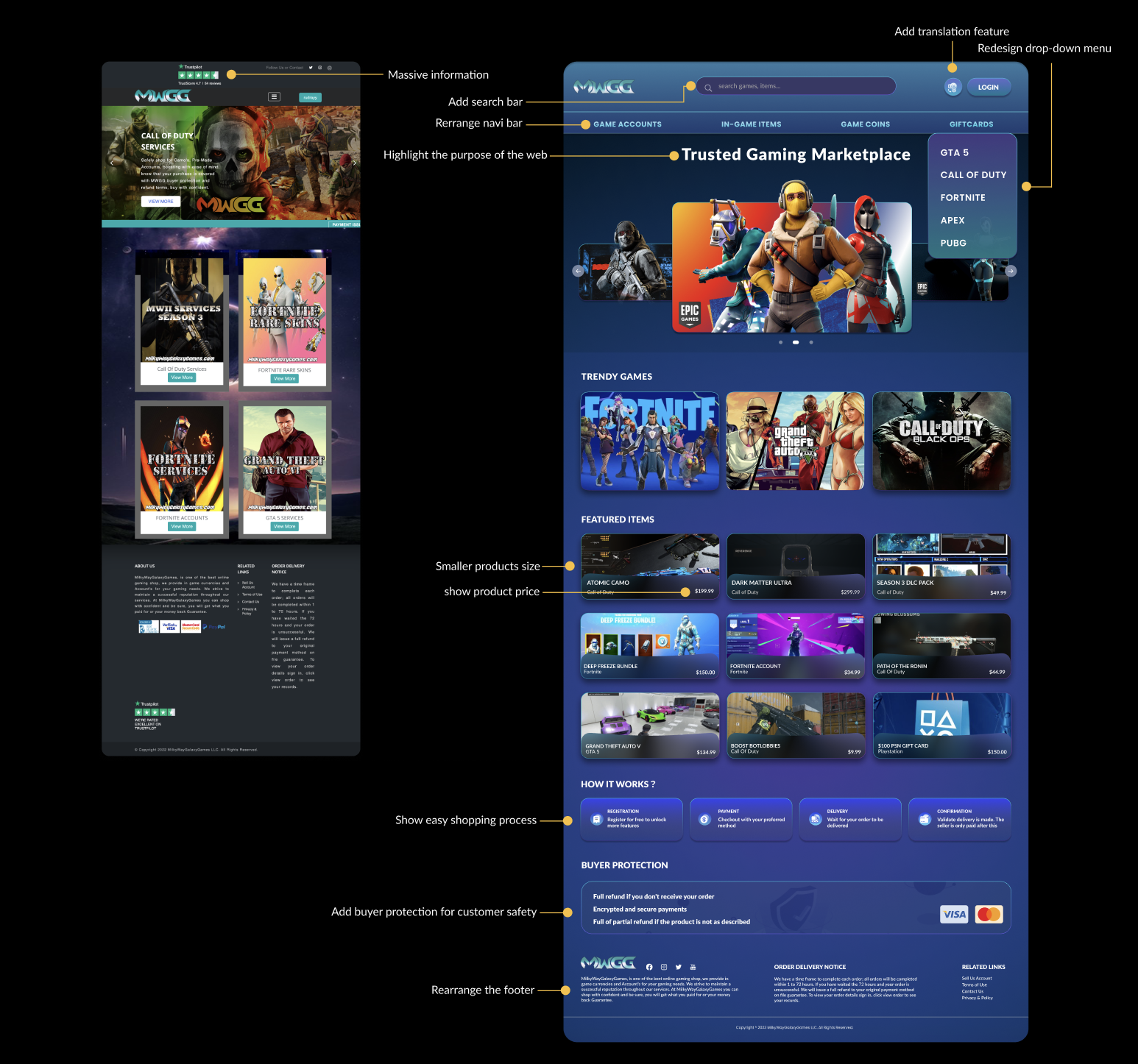Viewport: 1138px width, 1064px height.
Task: Click View More under Fortnite Rare Skins
Action: 284,378
